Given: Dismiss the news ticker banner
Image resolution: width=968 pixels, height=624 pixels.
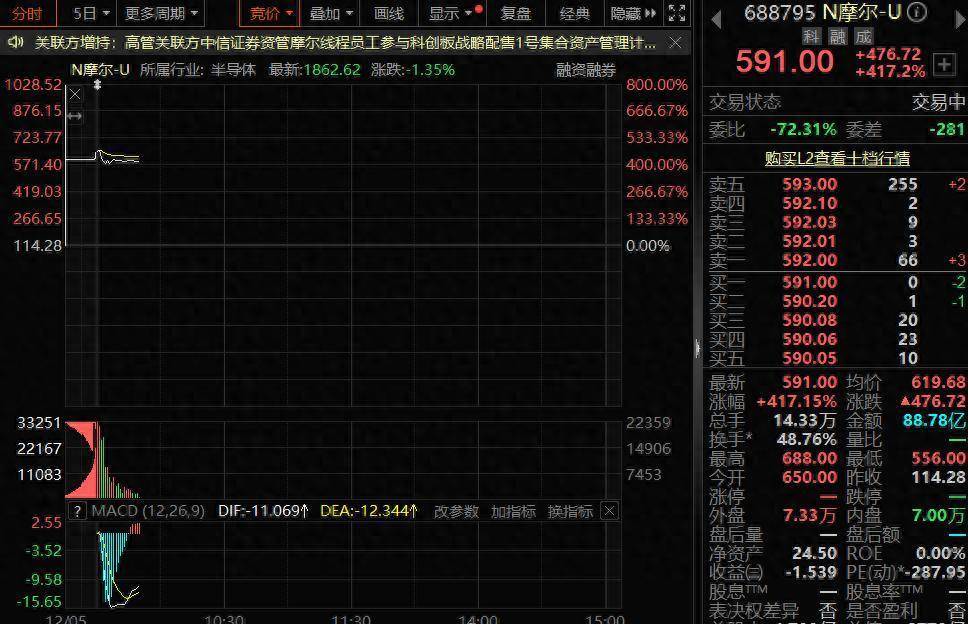Looking at the screenshot, I should pyautogui.click(x=676, y=43).
